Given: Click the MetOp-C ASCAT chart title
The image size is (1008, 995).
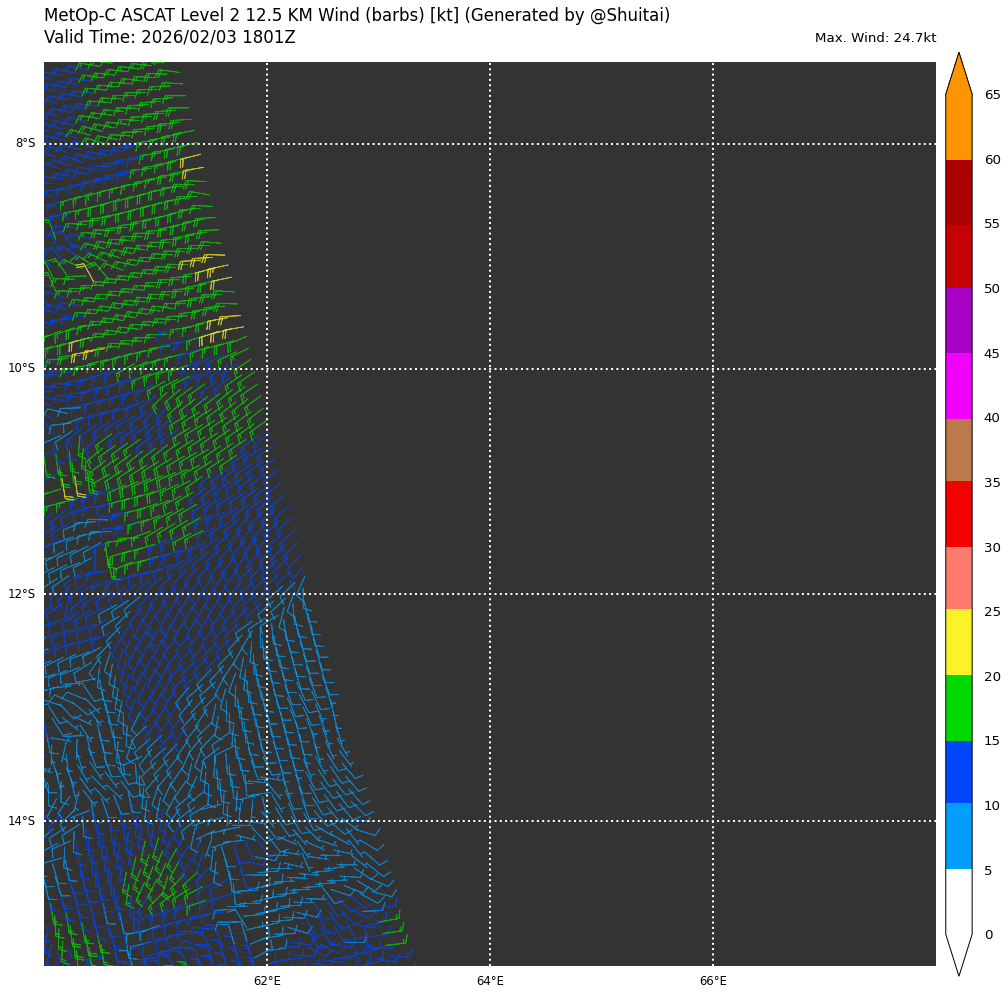Looking at the screenshot, I should point(357,16).
